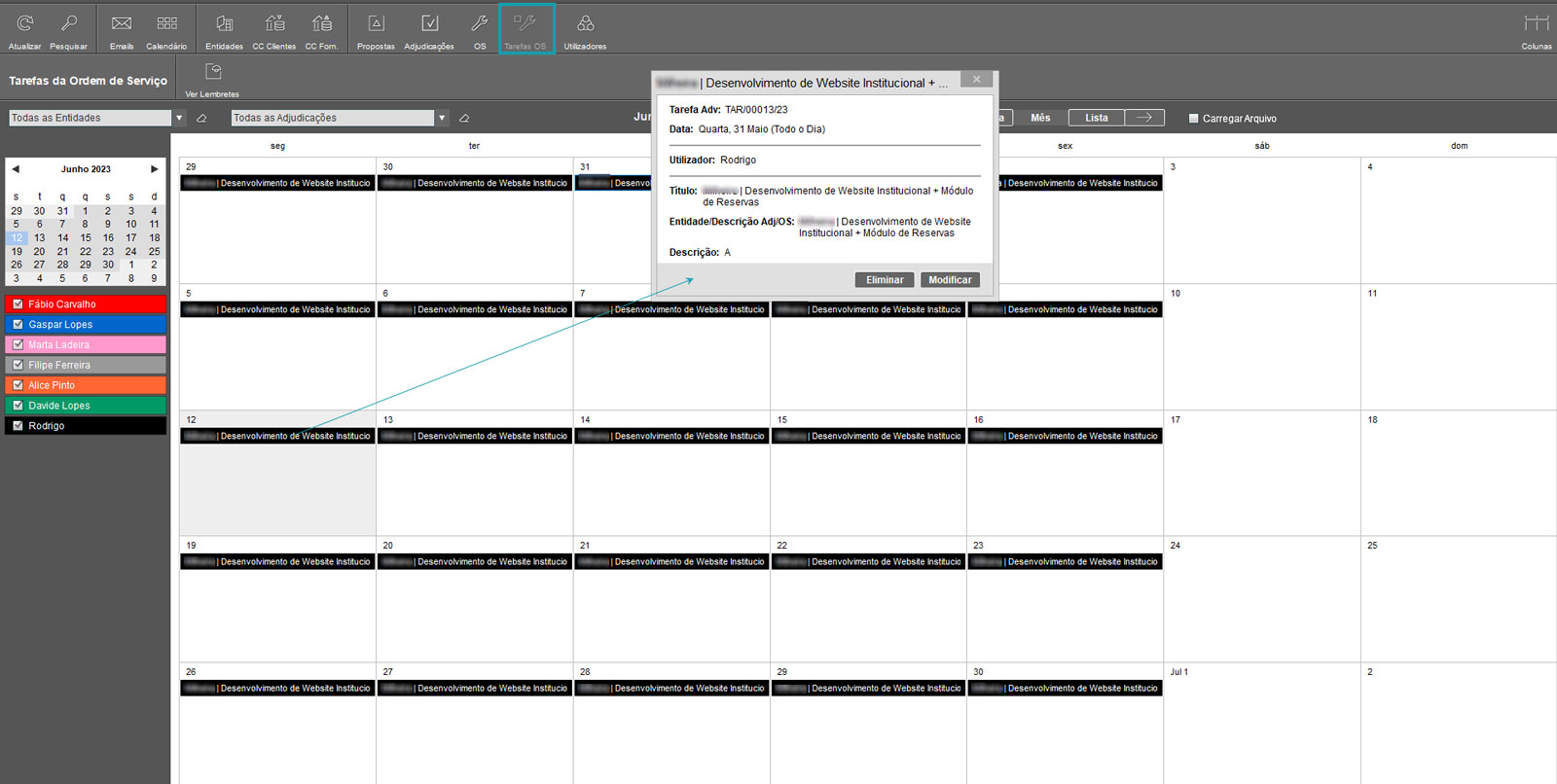Switch to the Mês view tab
Viewport: 1557px width, 784px height.
pyautogui.click(x=1040, y=118)
